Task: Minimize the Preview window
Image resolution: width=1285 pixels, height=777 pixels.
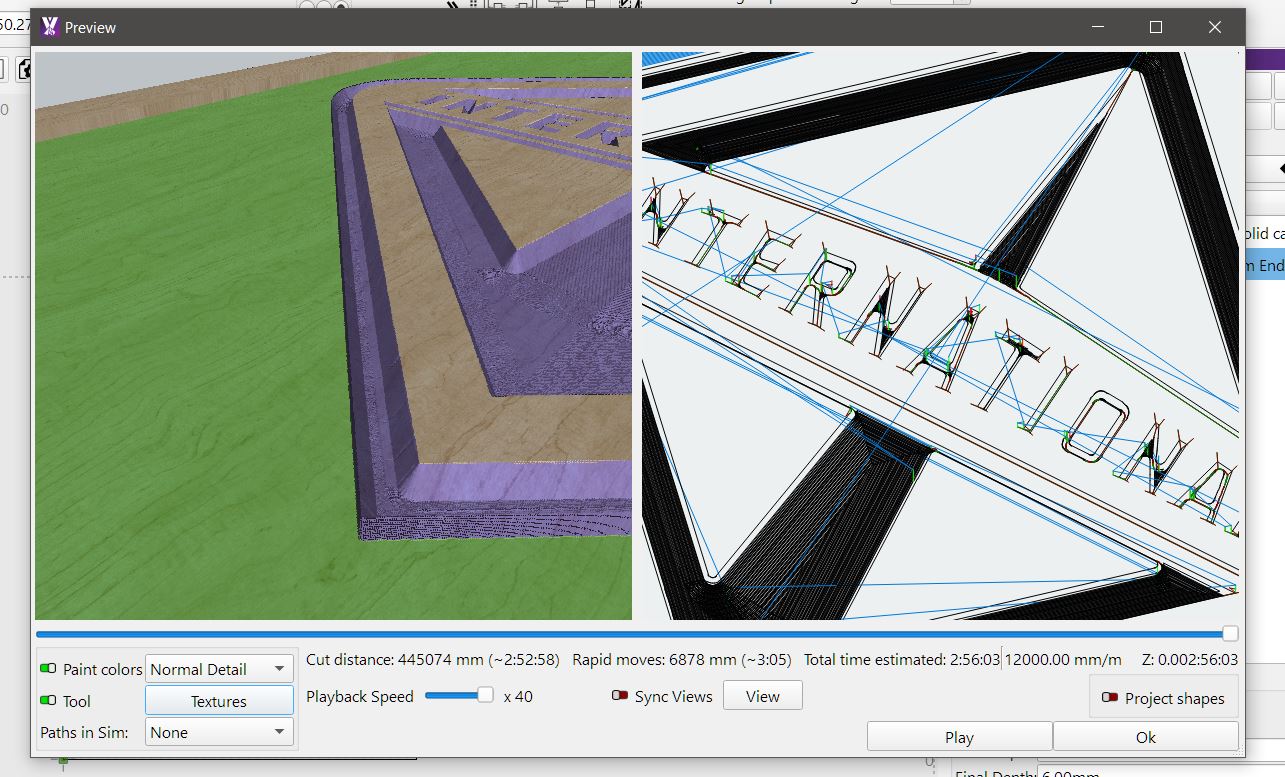Action: click(1097, 28)
